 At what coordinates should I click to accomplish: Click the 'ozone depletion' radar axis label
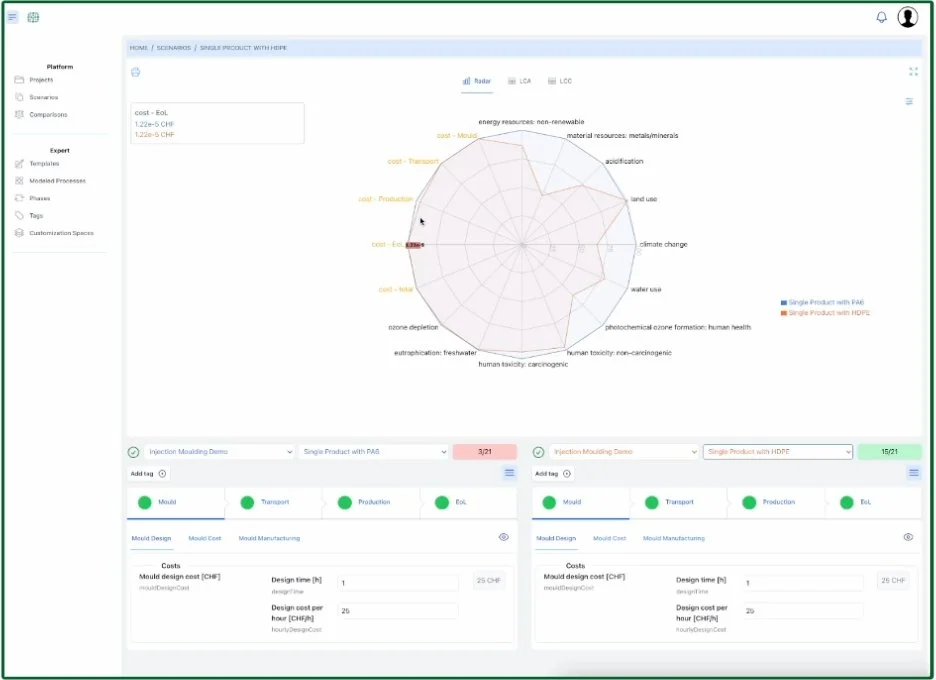[x=413, y=327]
